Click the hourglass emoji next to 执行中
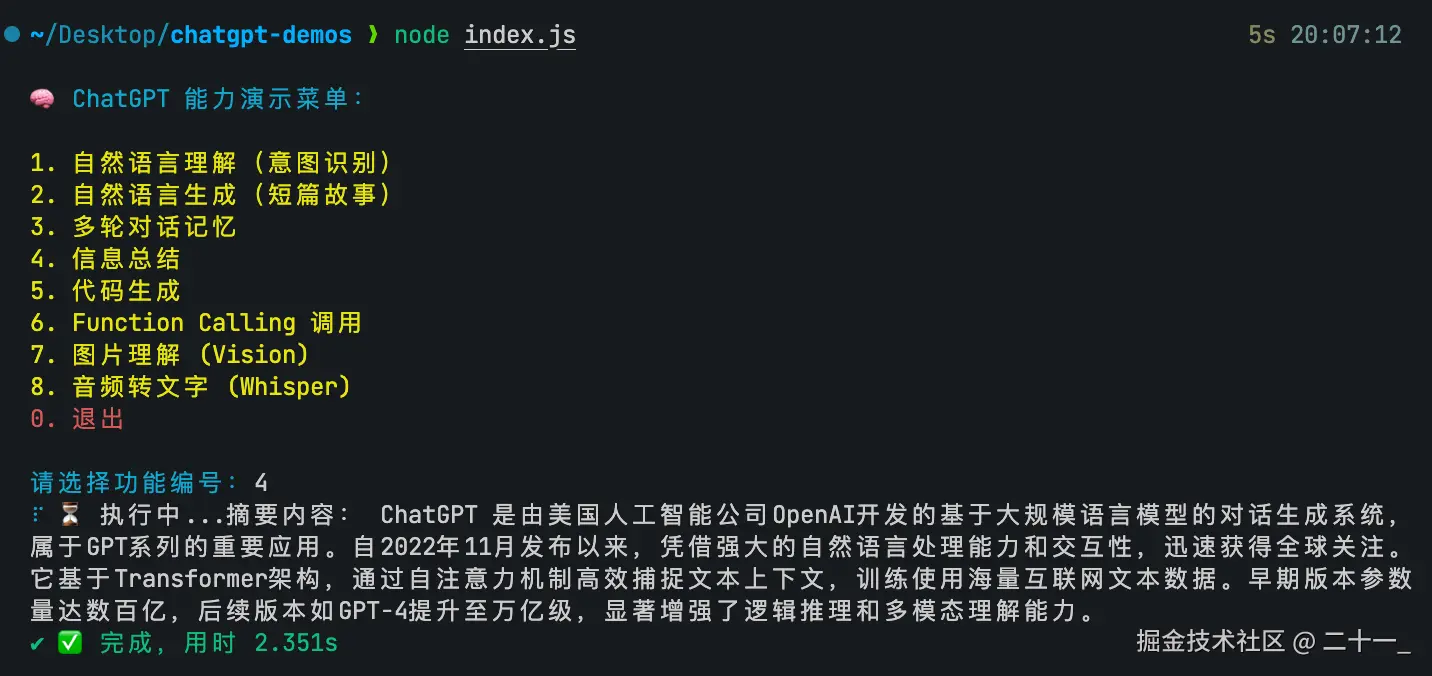The height and width of the screenshot is (676, 1432). click(70, 515)
